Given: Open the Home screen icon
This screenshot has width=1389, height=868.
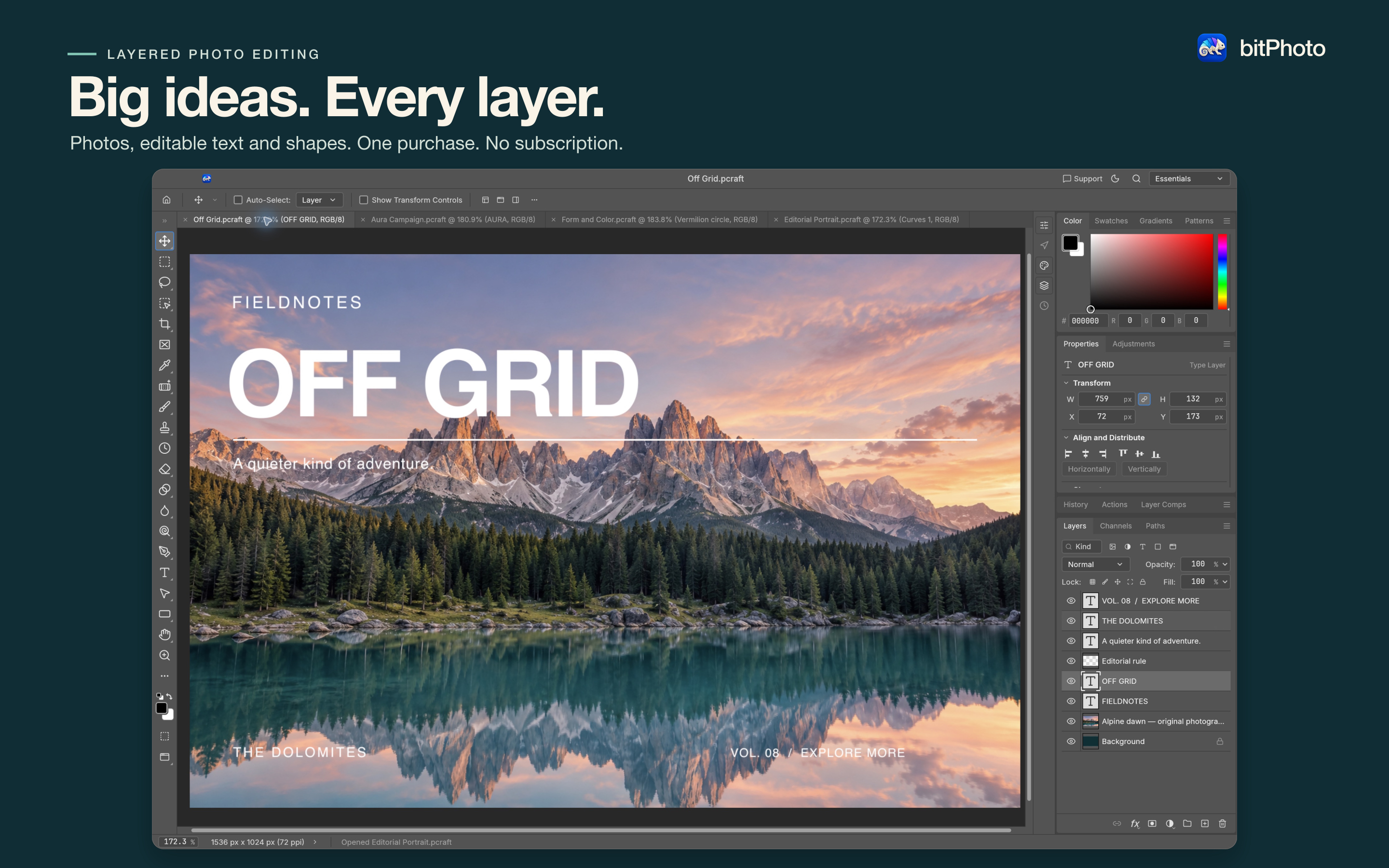Looking at the screenshot, I should [x=166, y=200].
